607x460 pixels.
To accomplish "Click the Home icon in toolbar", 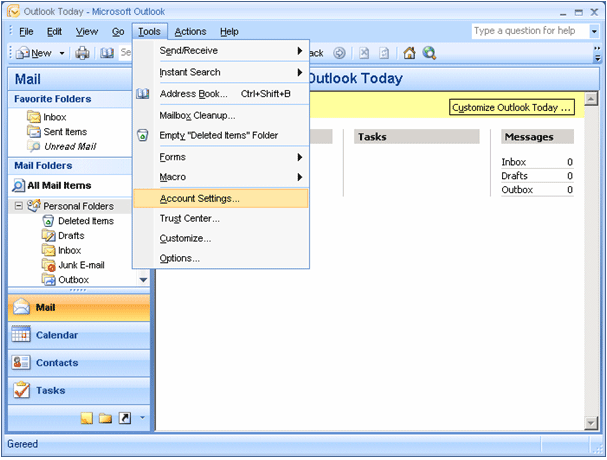I will (409, 53).
